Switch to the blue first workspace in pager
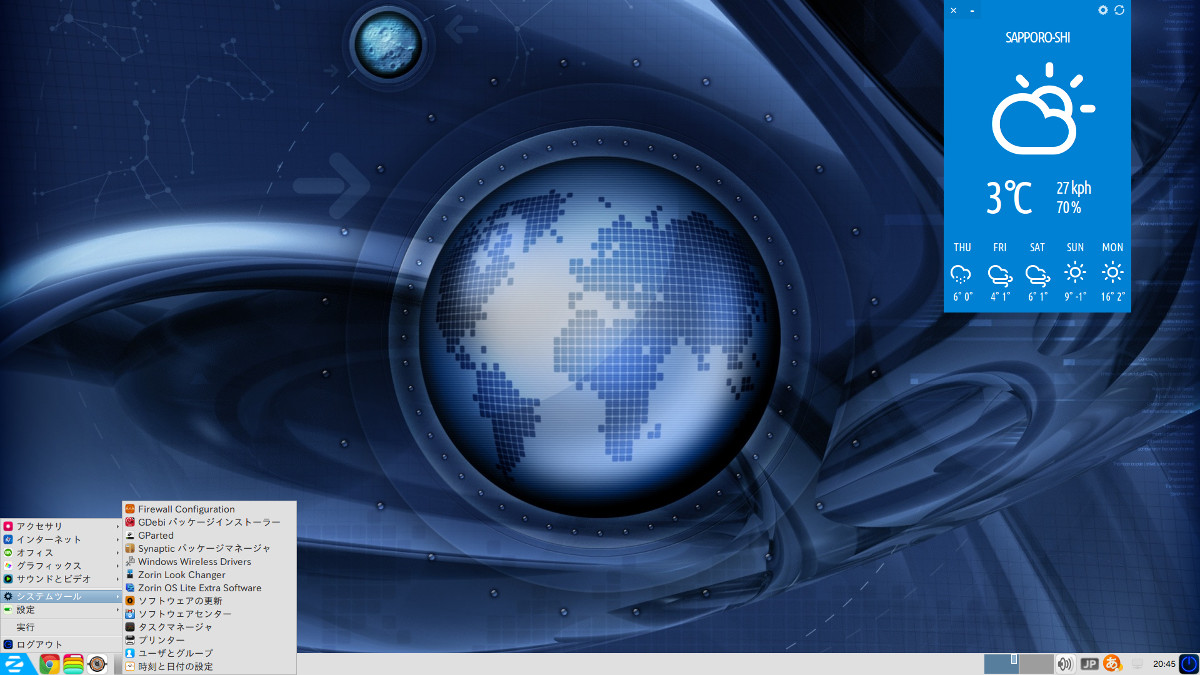This screenshot has height=675, width=1200. coord(1001,664)
